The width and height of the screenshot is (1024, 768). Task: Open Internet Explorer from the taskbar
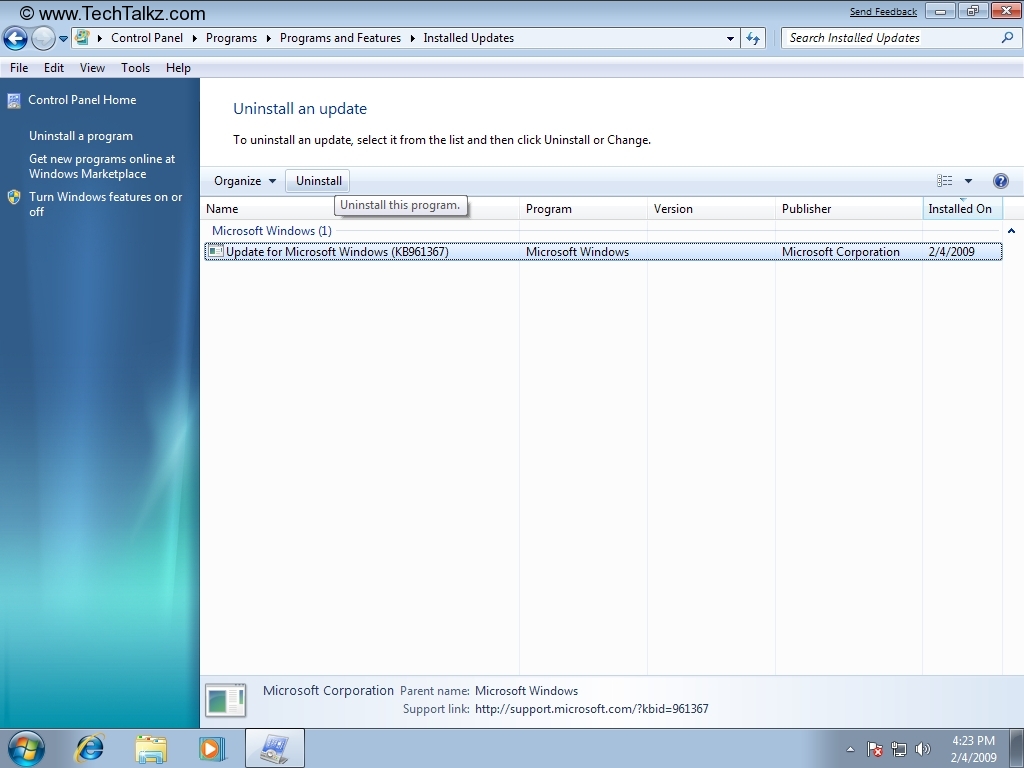[90, 748]
